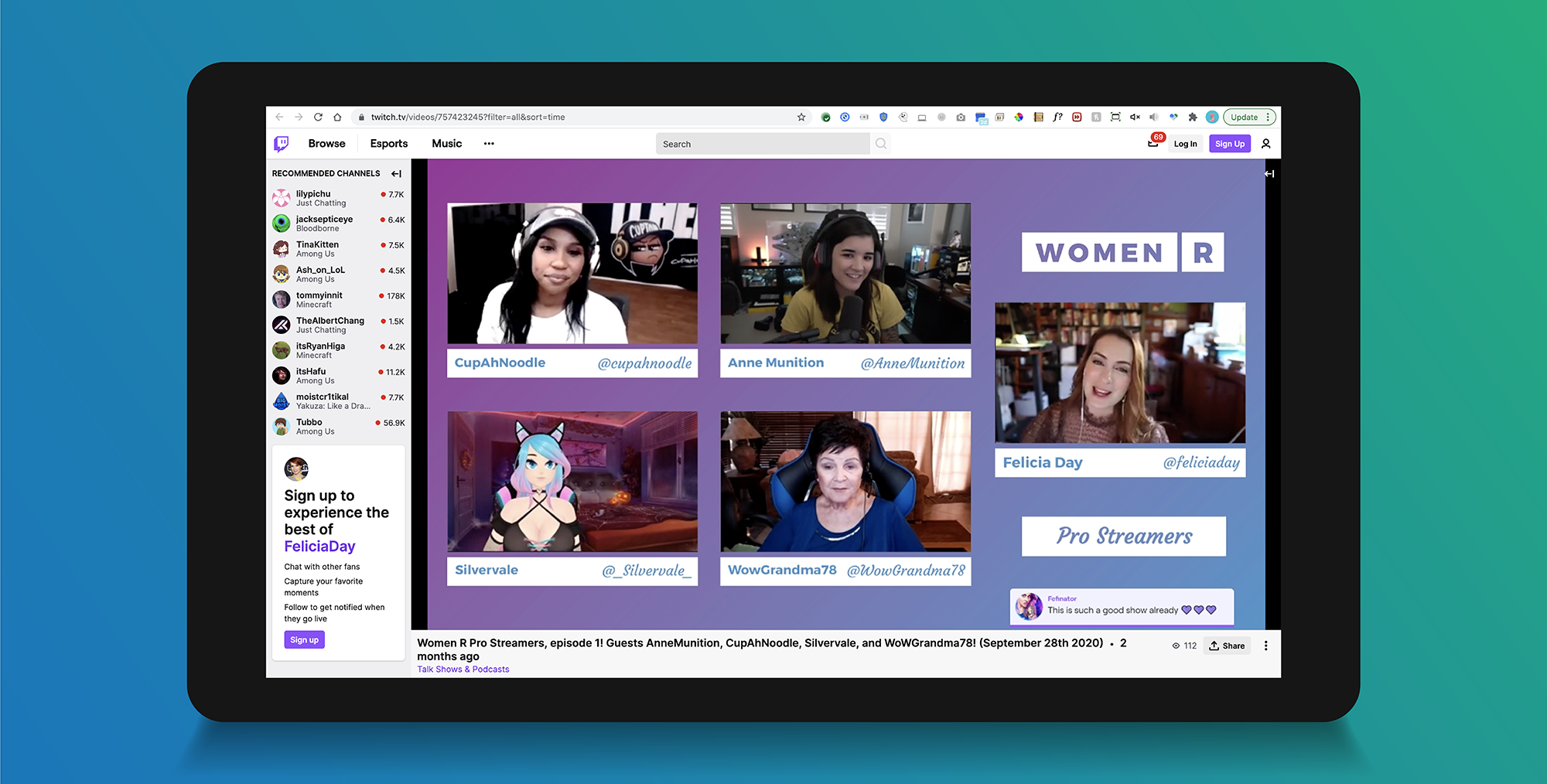Click the Felicia Day webcam feed
The height and width of the screenshot is (784, 1547).
1120,373
